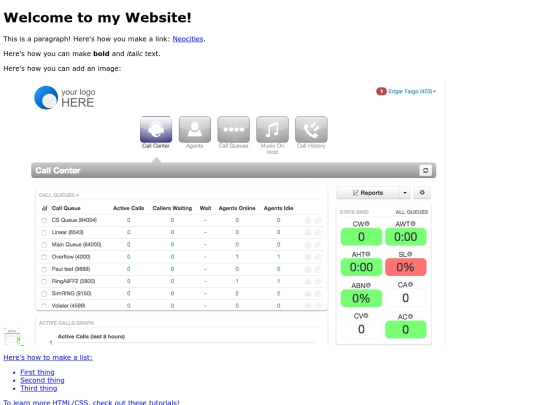Image resolution: width=540 pixels, height=405 pixels.
Task: Open the Agents person icon
Action: tap(195, 129)
